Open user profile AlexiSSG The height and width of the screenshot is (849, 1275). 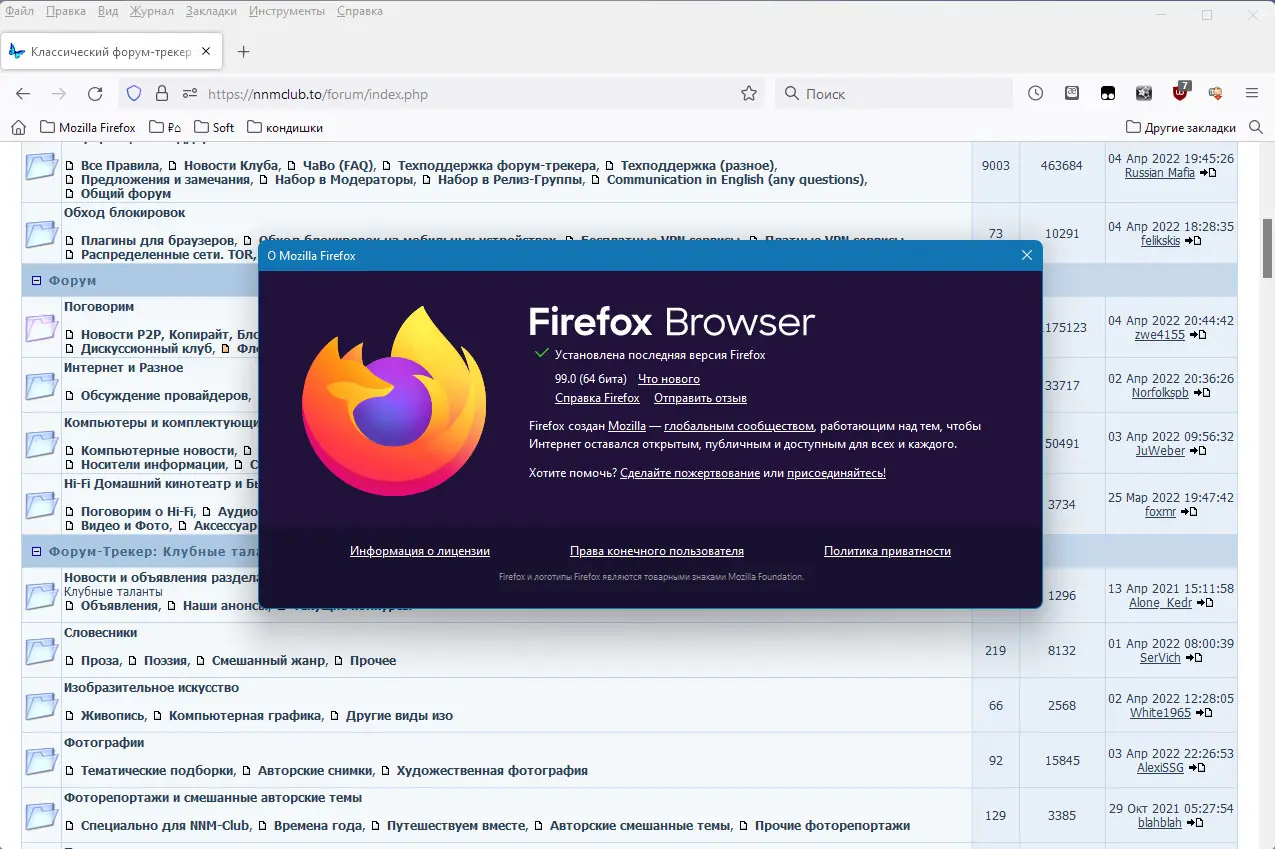point(1160,768)
